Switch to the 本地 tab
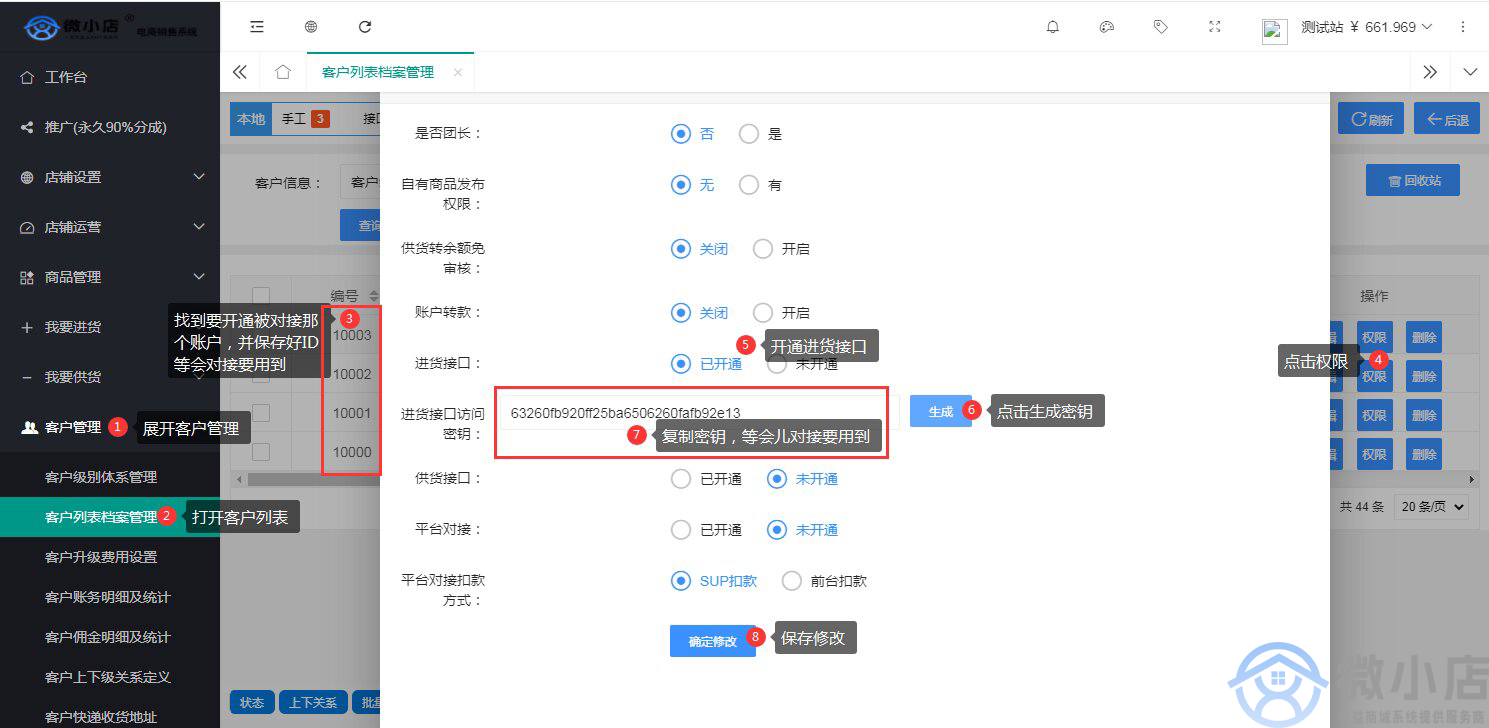Image resolution: width=1489 pixels, height=728 pixels. pos(251,119)
